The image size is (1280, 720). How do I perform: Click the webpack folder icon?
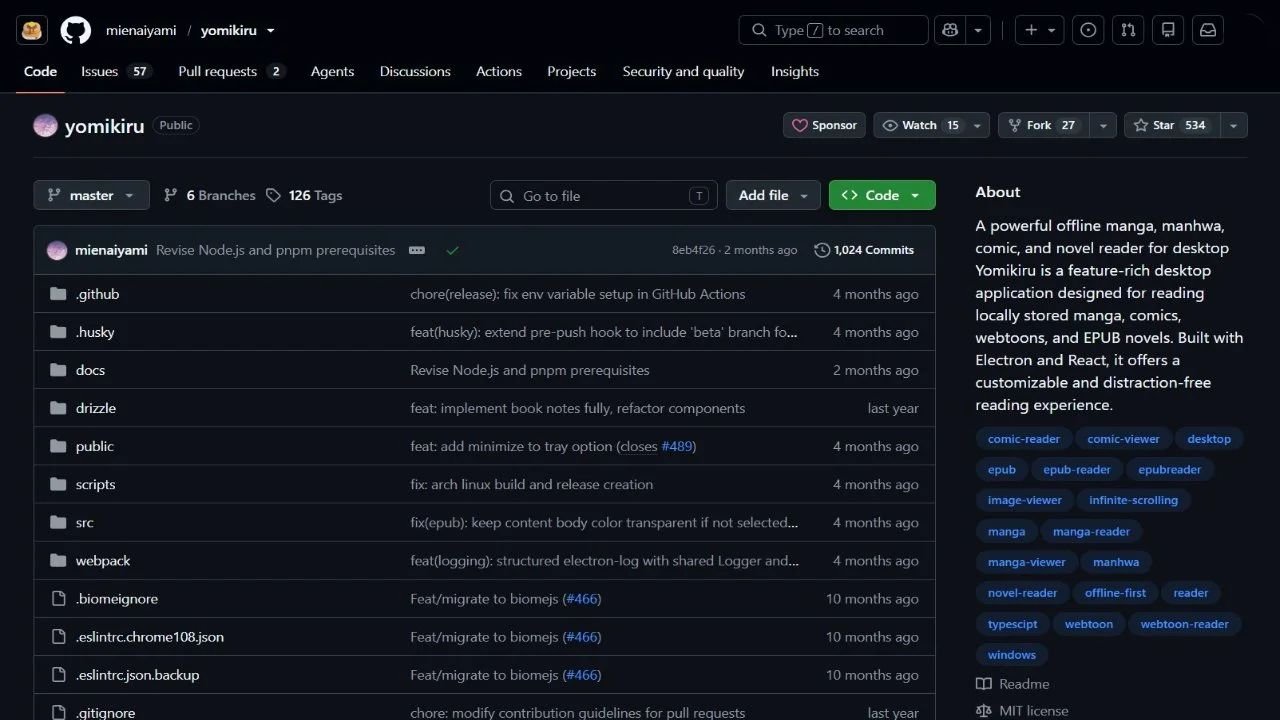pyautogui.click(x=58, y=561)
